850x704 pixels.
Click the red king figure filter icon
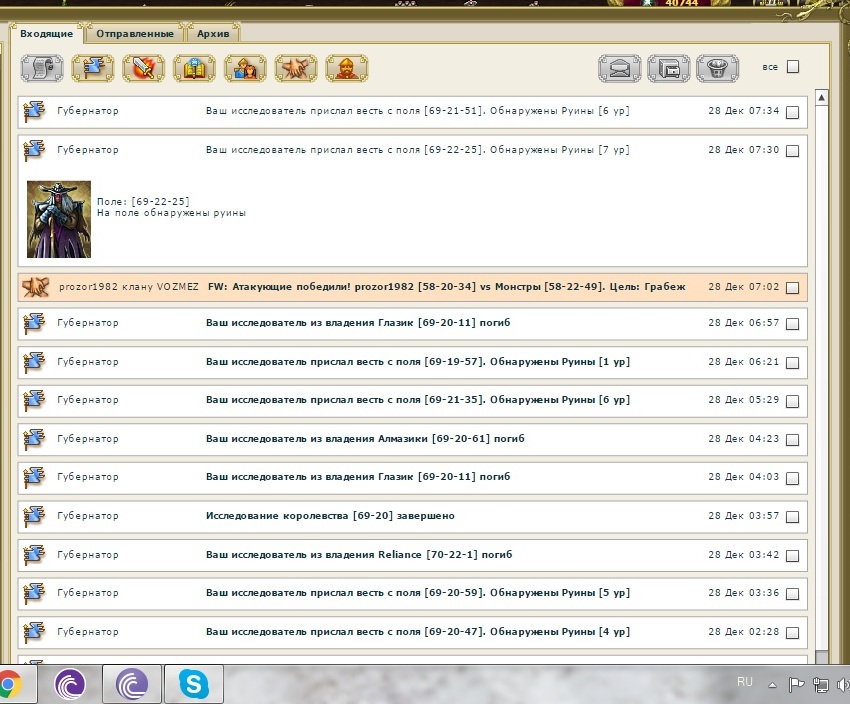[x=346, y=68]
